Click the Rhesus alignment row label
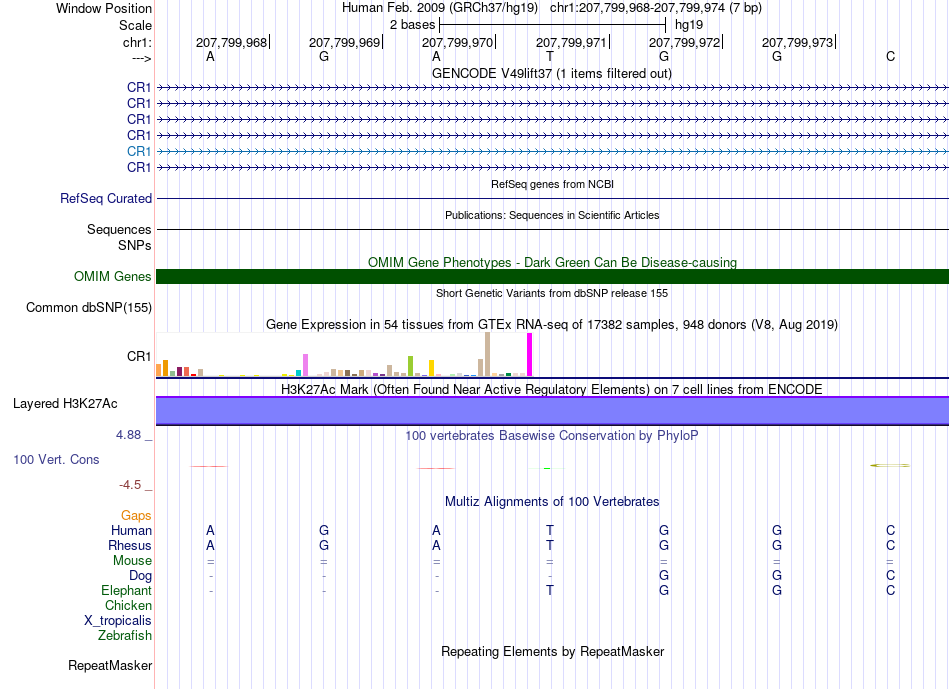Viewport: 950px width, 689px height. click(130, 545)
